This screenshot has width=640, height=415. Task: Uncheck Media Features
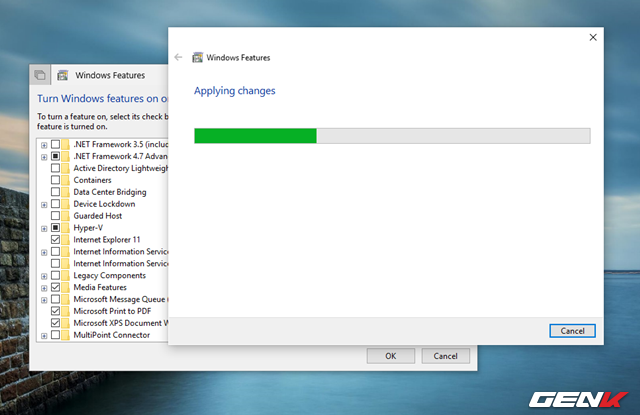click(x=56, y=287)
